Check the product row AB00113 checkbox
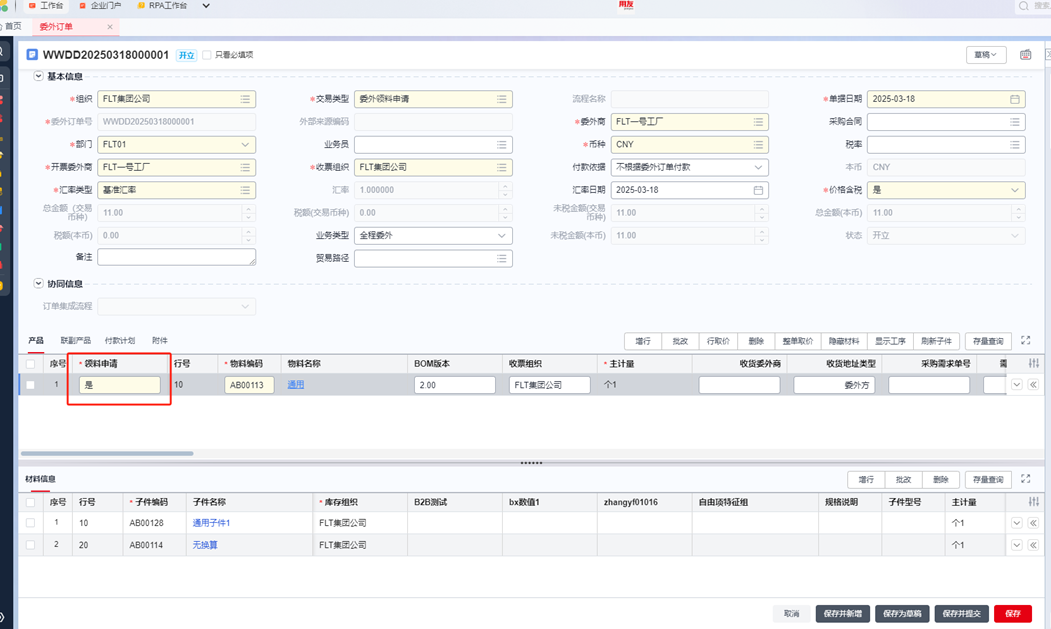 point(30,385)
